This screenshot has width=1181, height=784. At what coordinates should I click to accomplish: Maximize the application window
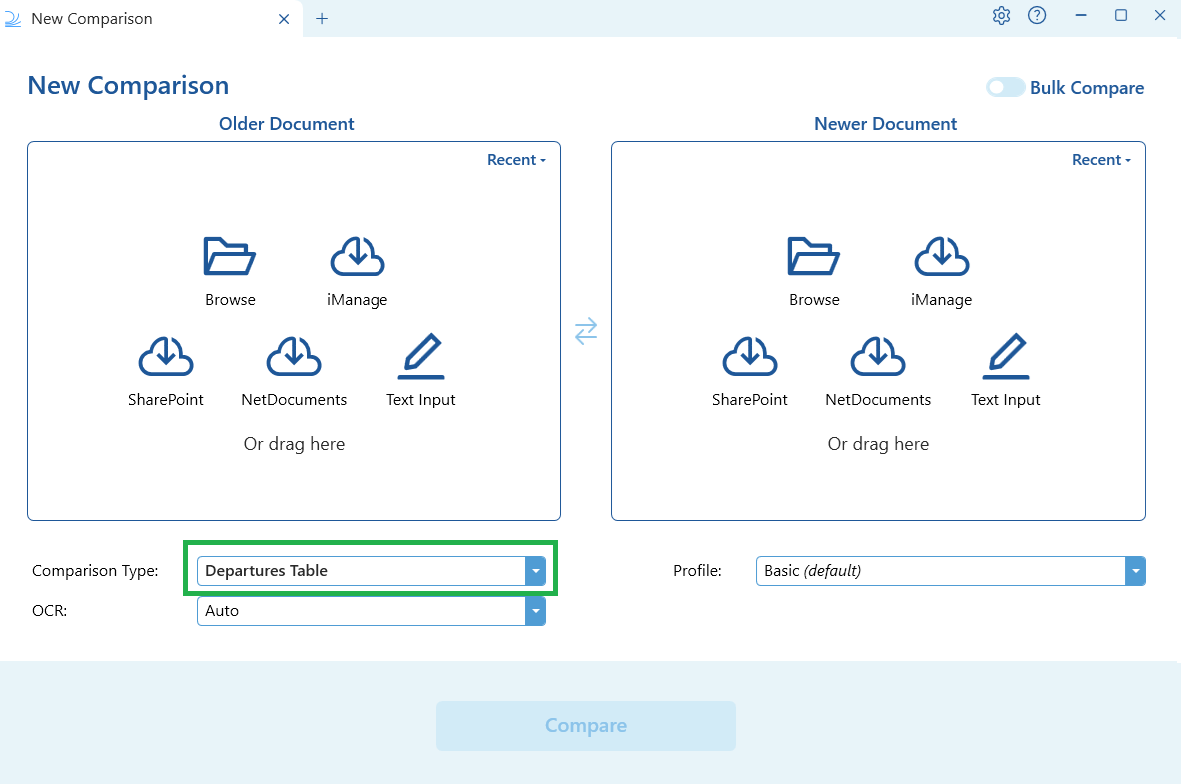click(1121, 16)
